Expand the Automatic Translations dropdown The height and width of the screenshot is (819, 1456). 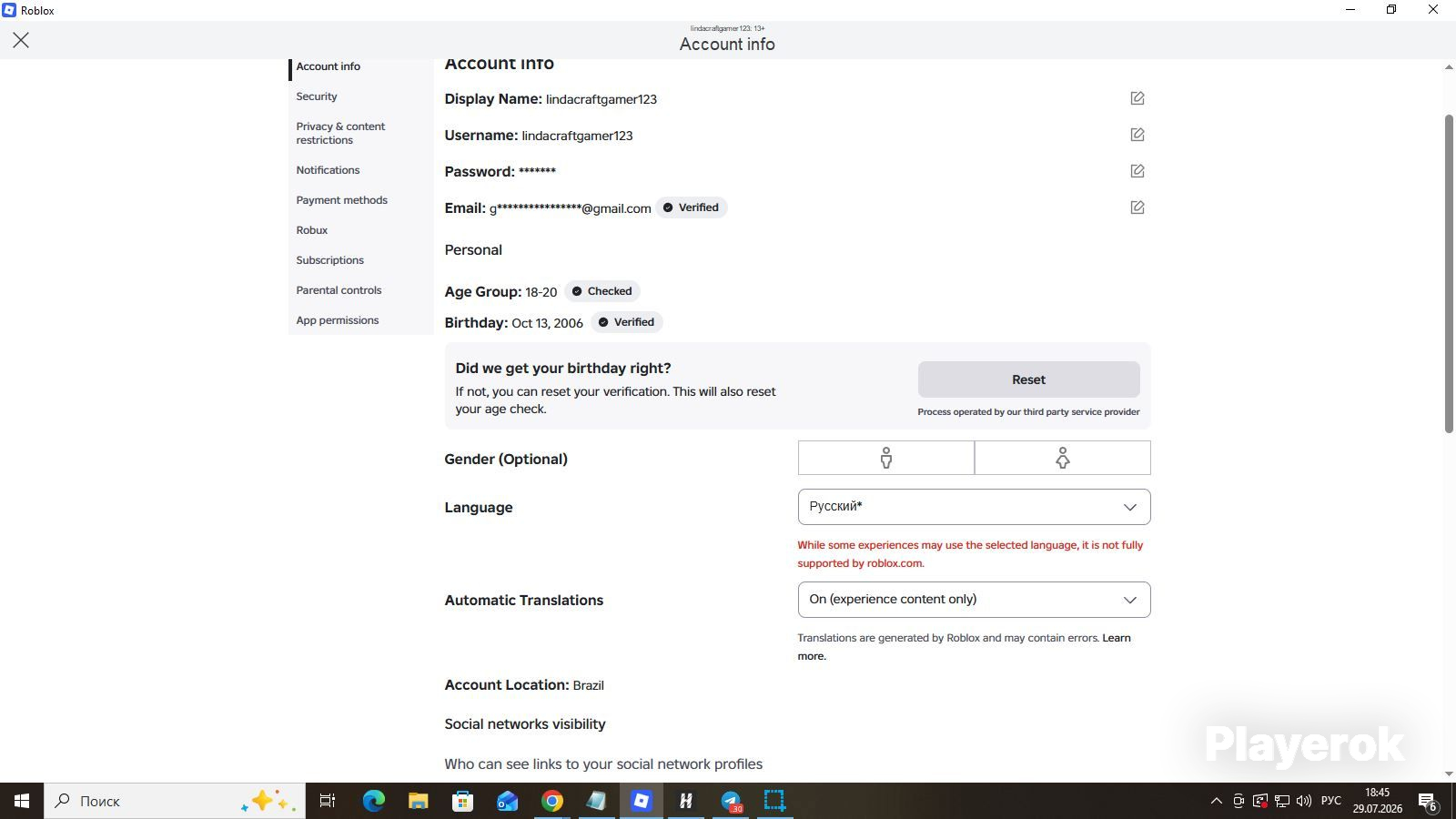pyautogui.click(x=974, y=600)
